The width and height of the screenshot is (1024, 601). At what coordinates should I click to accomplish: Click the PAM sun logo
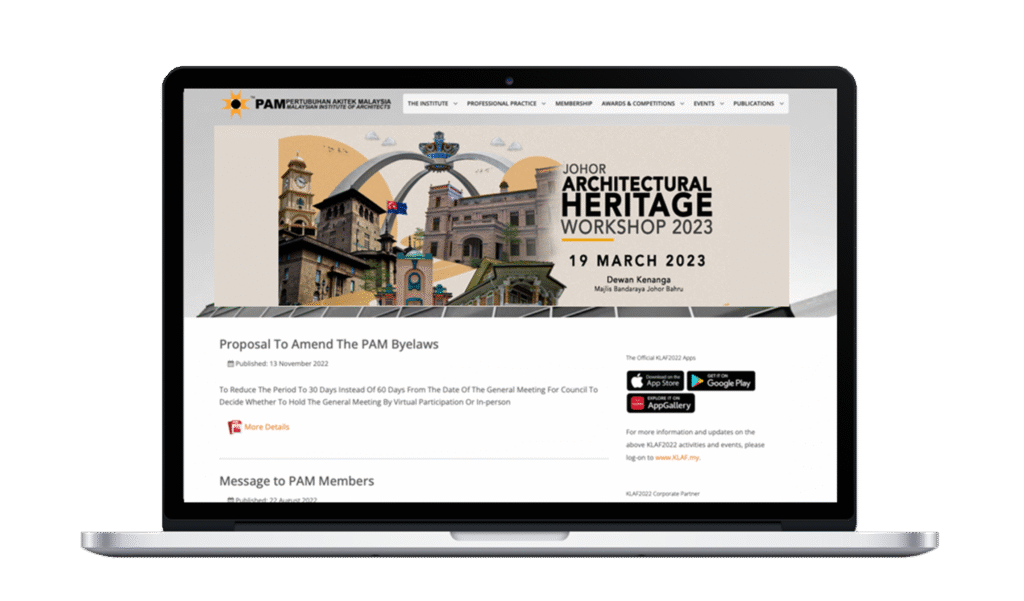236,104
